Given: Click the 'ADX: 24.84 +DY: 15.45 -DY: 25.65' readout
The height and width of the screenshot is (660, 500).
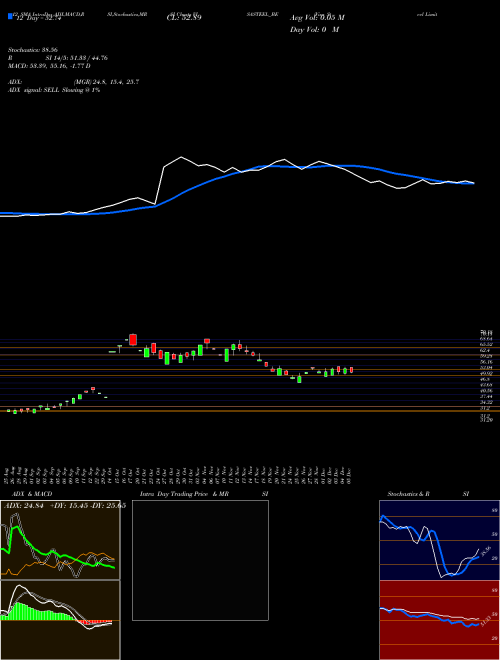Looking at the screenshot, I should (x=64, y=506).
